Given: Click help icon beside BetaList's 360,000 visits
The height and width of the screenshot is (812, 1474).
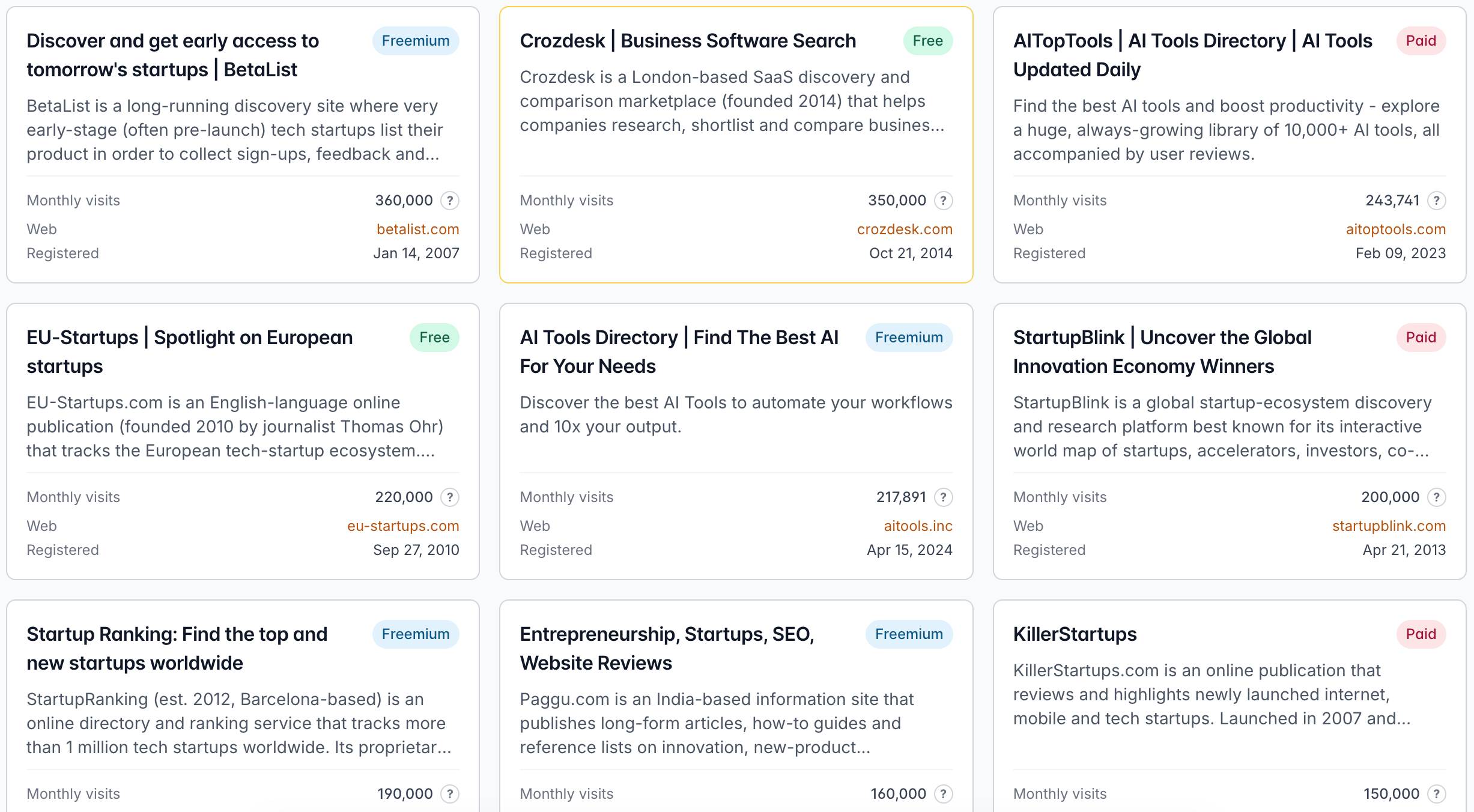Looking at the screenshot, I should tap(450, 201).
